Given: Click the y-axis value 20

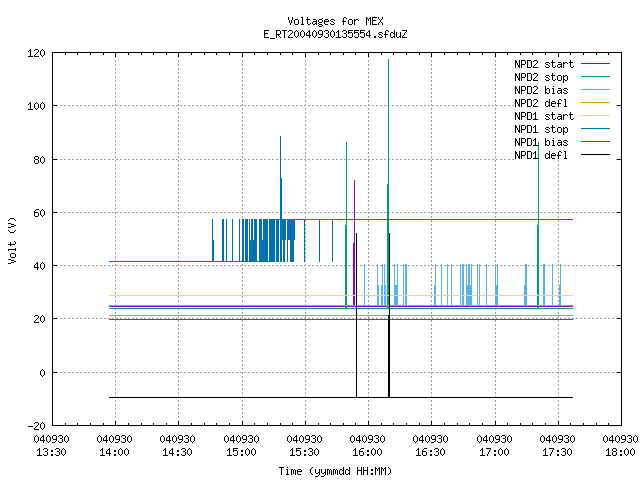Looking at the screenshot, I should (39, 320).
